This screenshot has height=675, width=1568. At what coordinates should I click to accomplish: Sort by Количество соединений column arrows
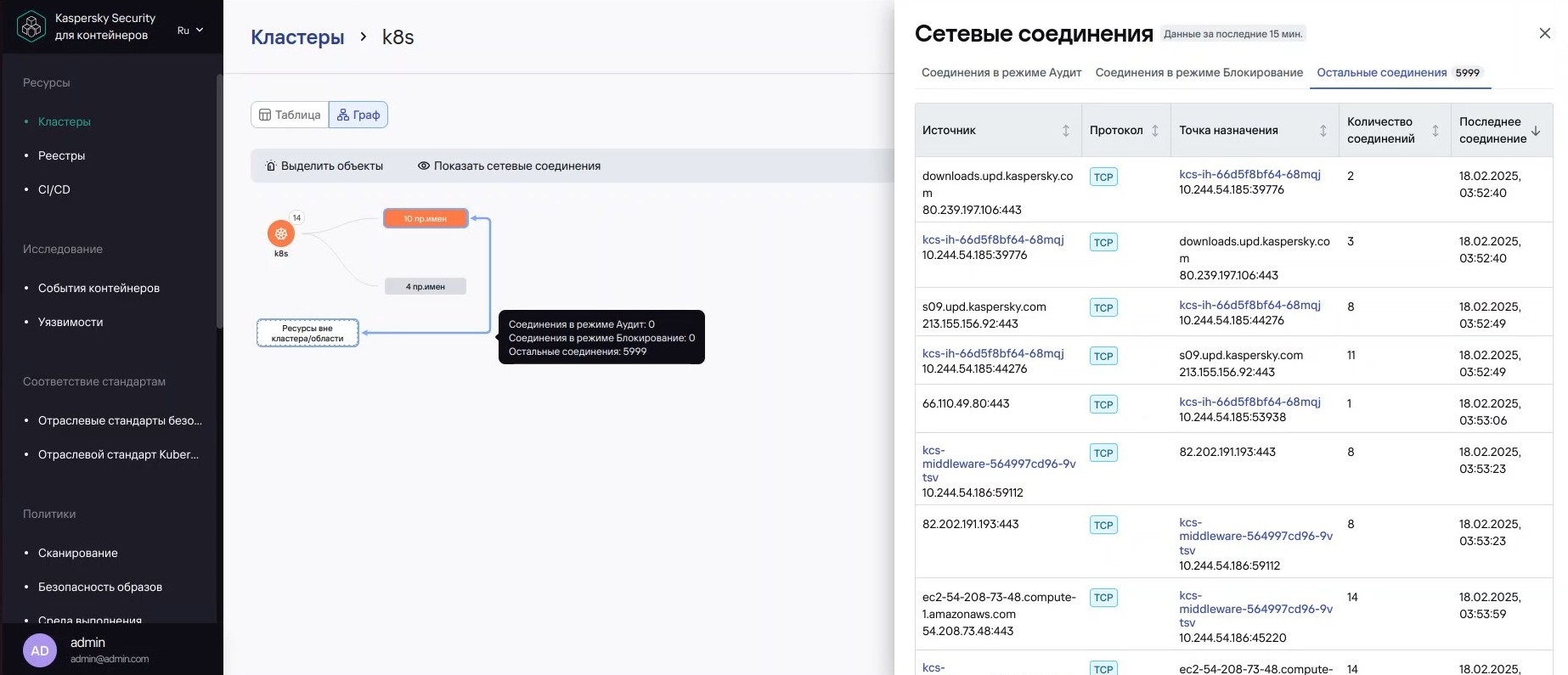click(1435, 131)
